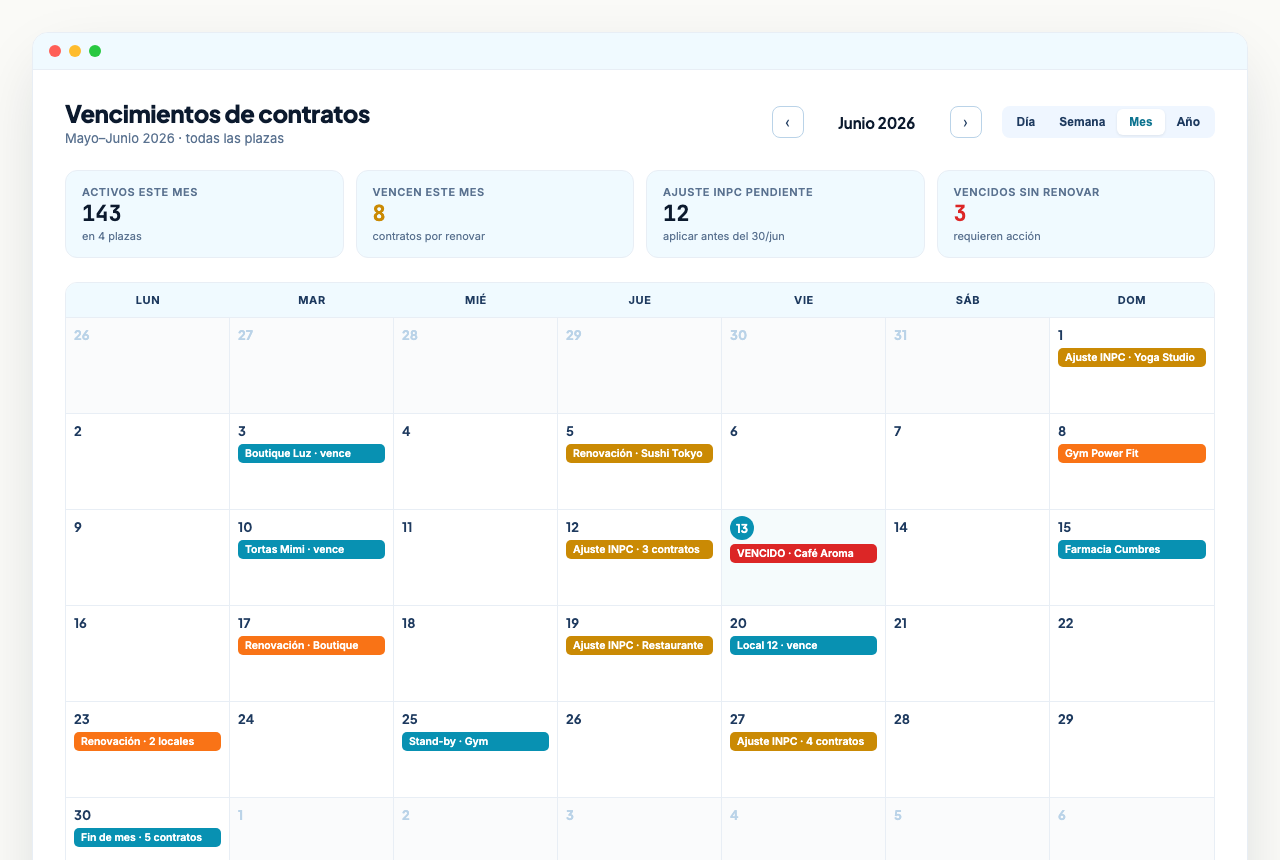The width and height of the screenshot is (1280, 860).
Task: Click the LUN column header
Action: click(x=148, y=300)
